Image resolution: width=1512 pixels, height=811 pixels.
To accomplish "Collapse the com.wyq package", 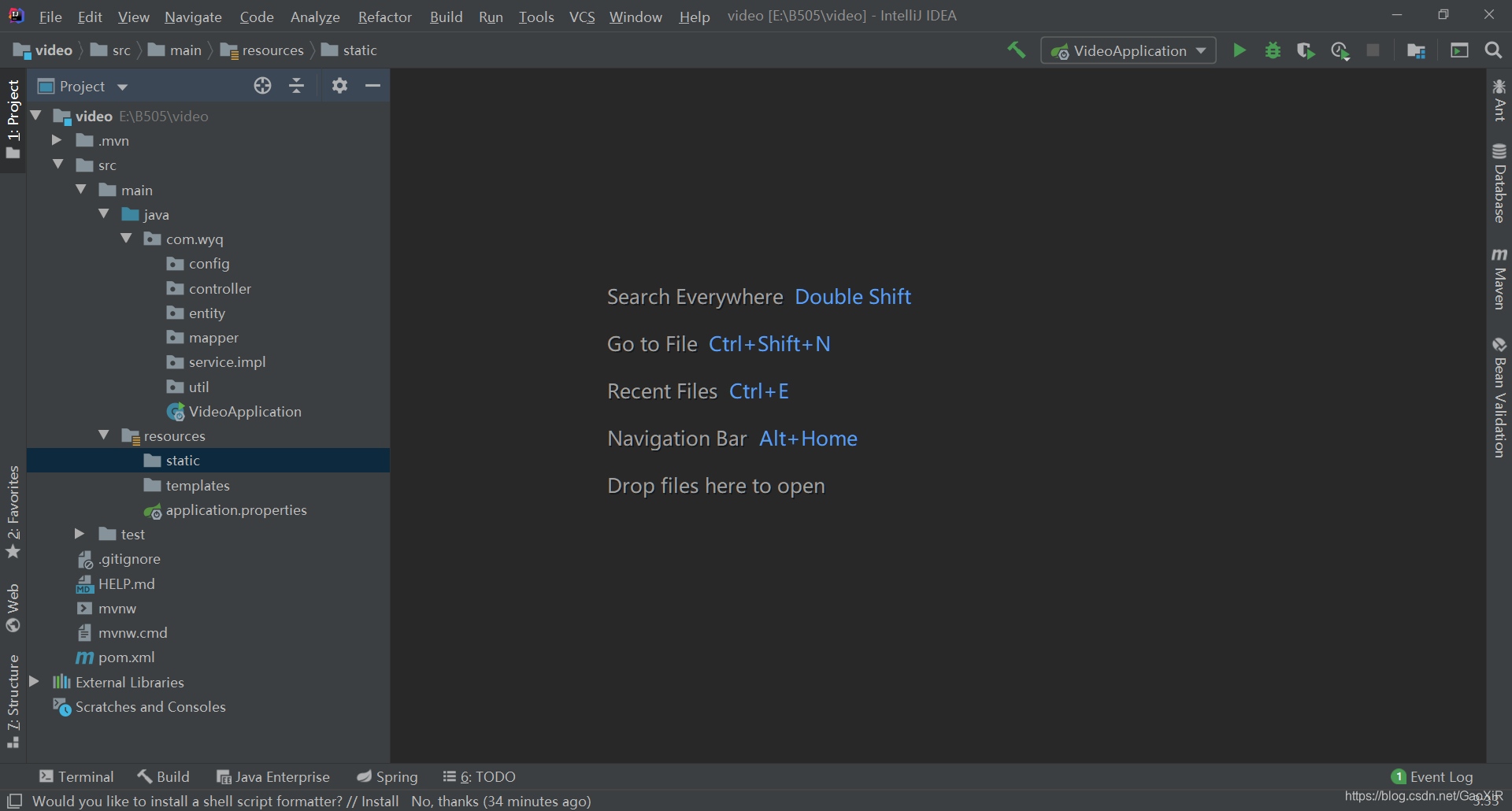I will [127, 239].
